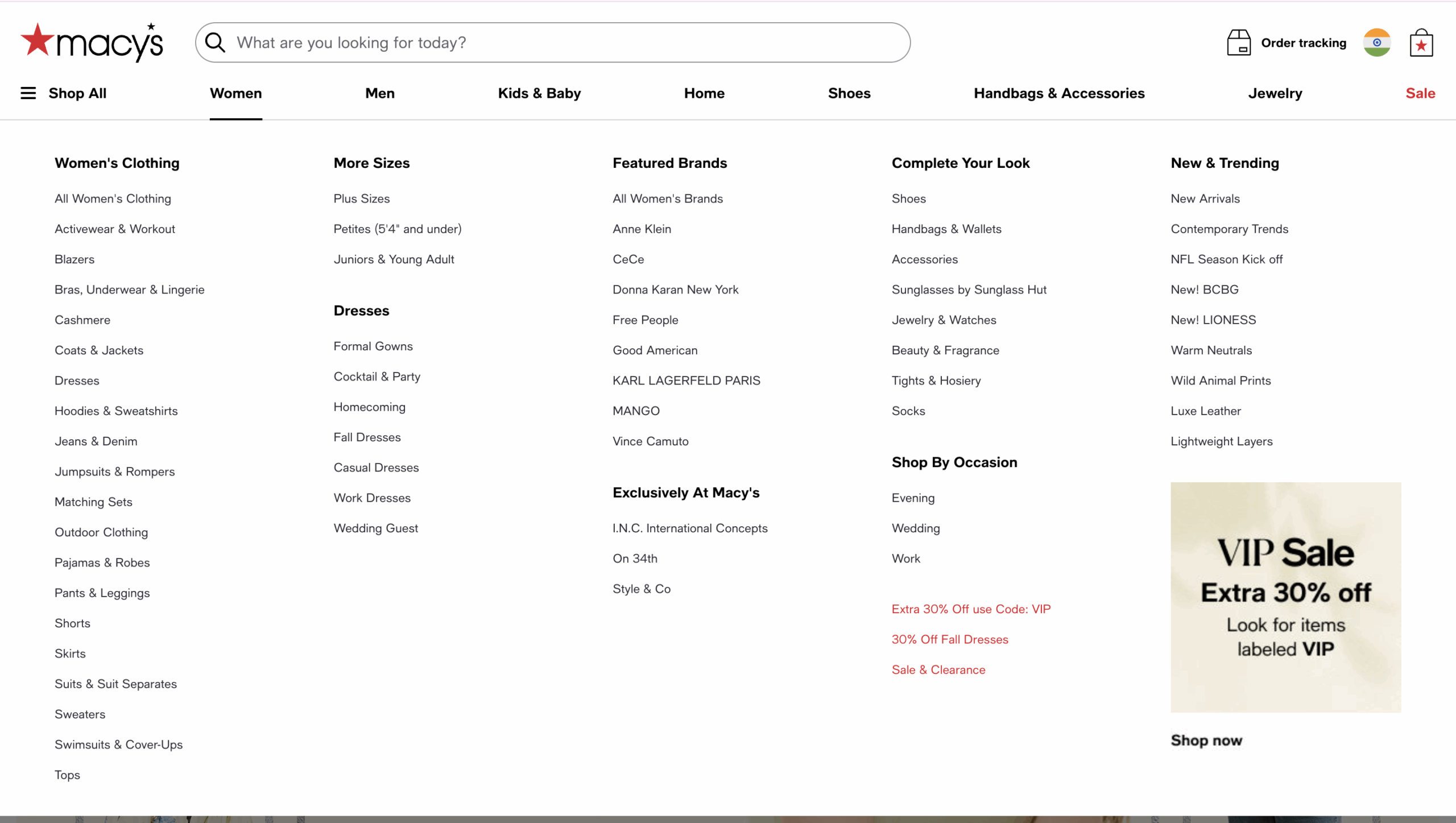Focus the 'What are you looking for today?' search field

tap(553, 43)
